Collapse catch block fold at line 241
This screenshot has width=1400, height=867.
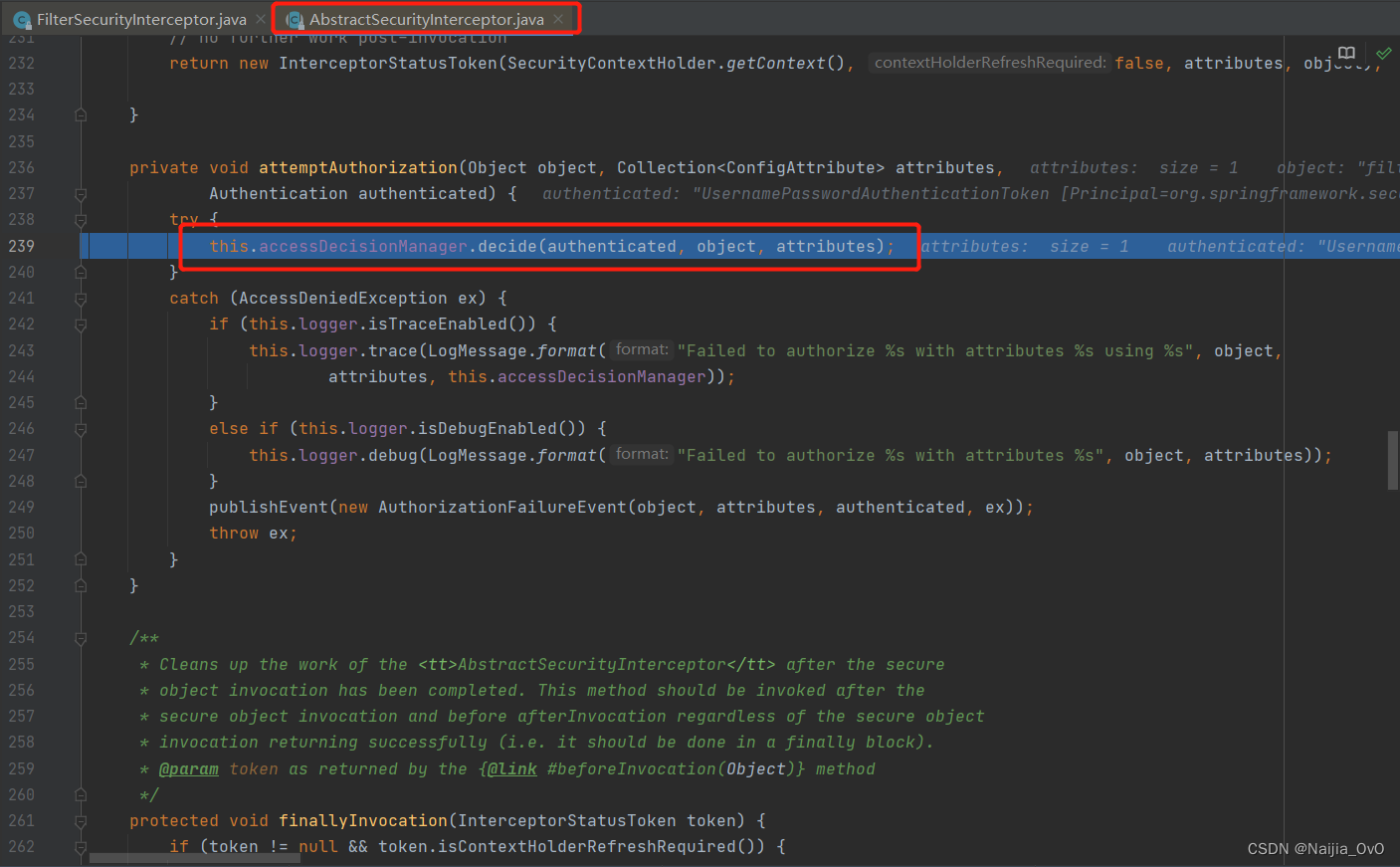click(x=81, y=299)
